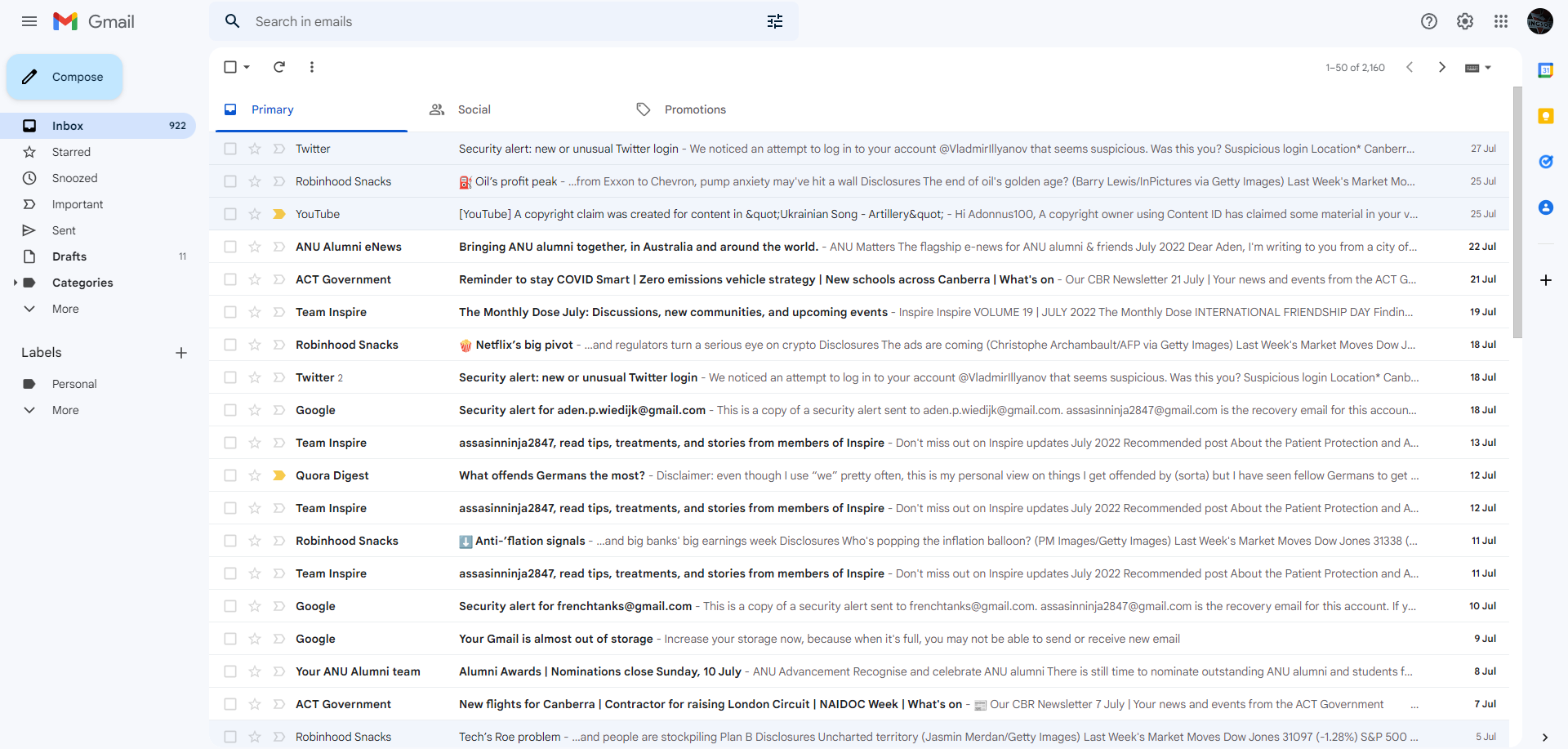Open Google Calendar side panel
The width and height of the screenshot is (1568, 749).
coord(1546,70)
